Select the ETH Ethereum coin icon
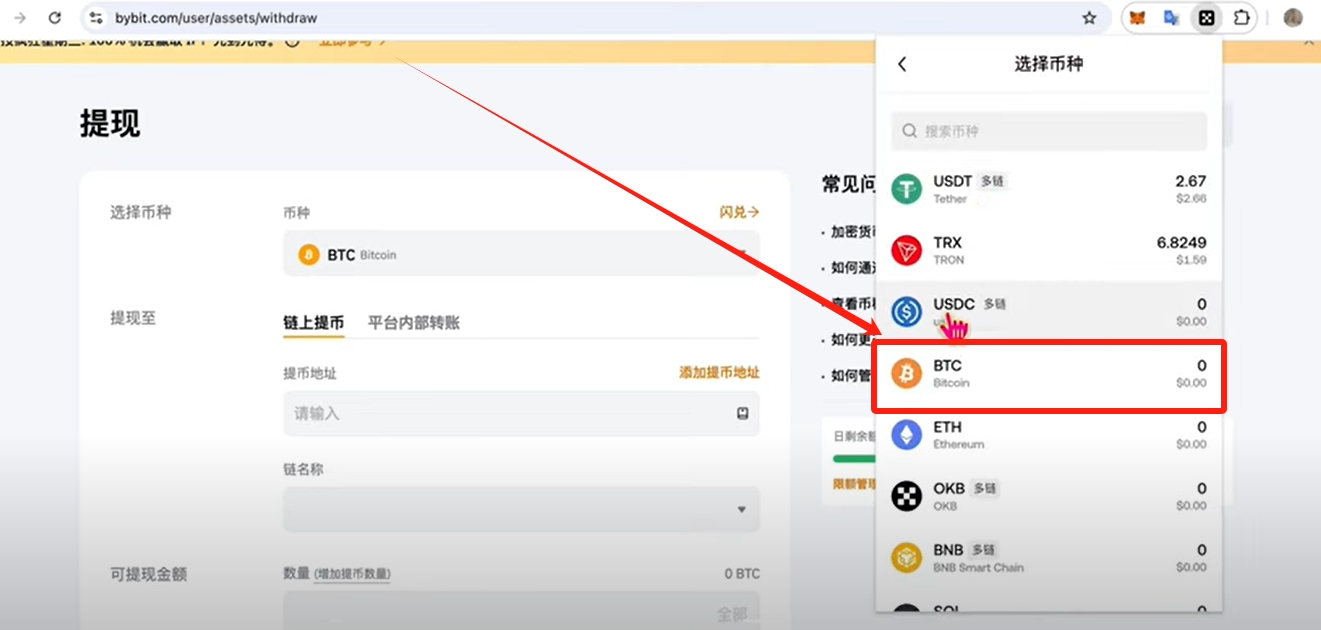This screenshot has height=630, width=1321. tap(907, 435)
